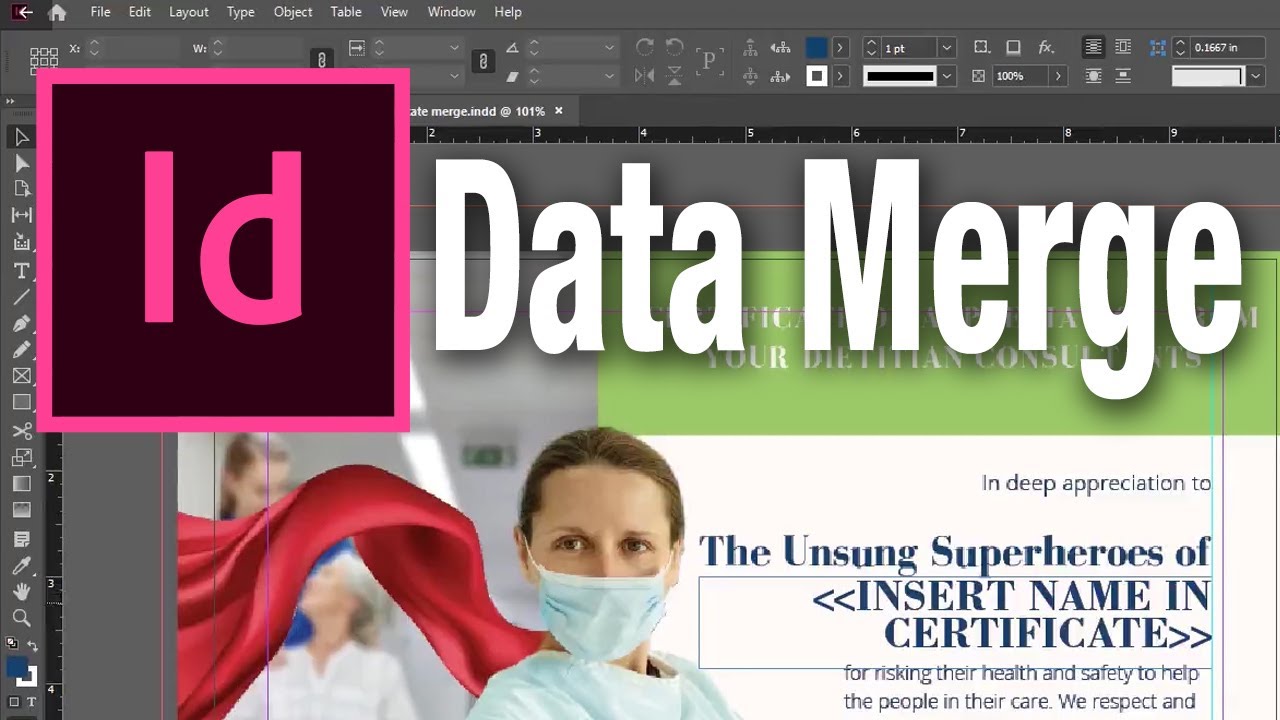Click the corner options icon
This screenshot has height=720, width=1280.
tap(1158, 47)
